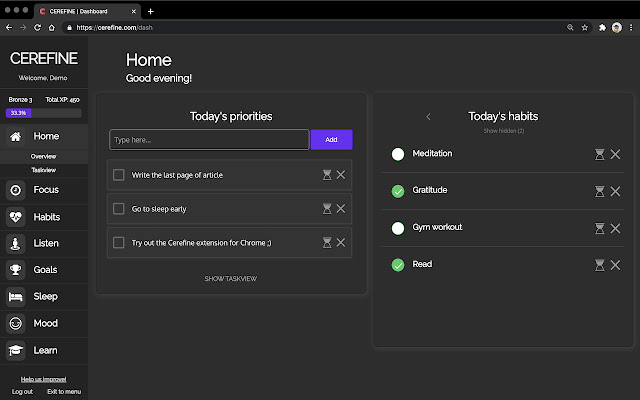Click the purple Add button
640x400 pixels.
331,140
